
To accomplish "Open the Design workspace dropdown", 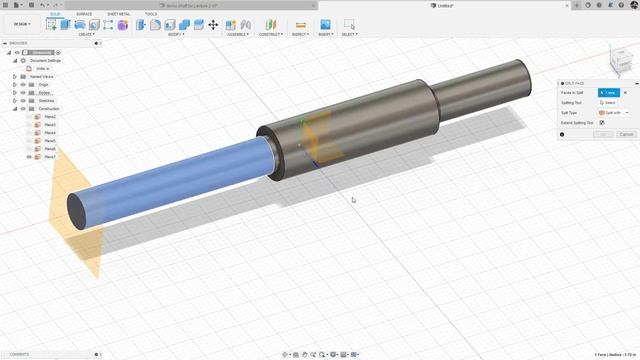I will [x=22, y=24].
